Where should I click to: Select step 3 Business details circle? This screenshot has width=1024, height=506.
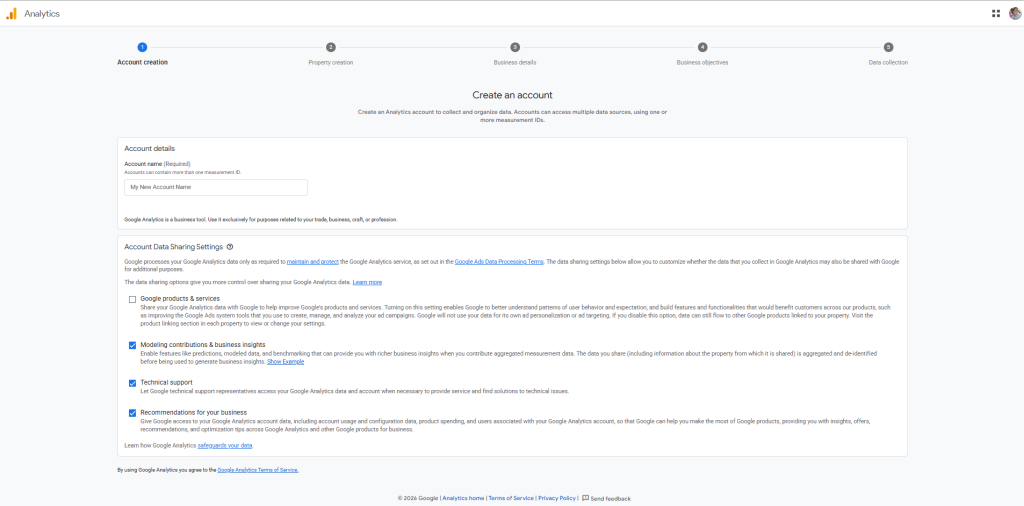point(515,47)
